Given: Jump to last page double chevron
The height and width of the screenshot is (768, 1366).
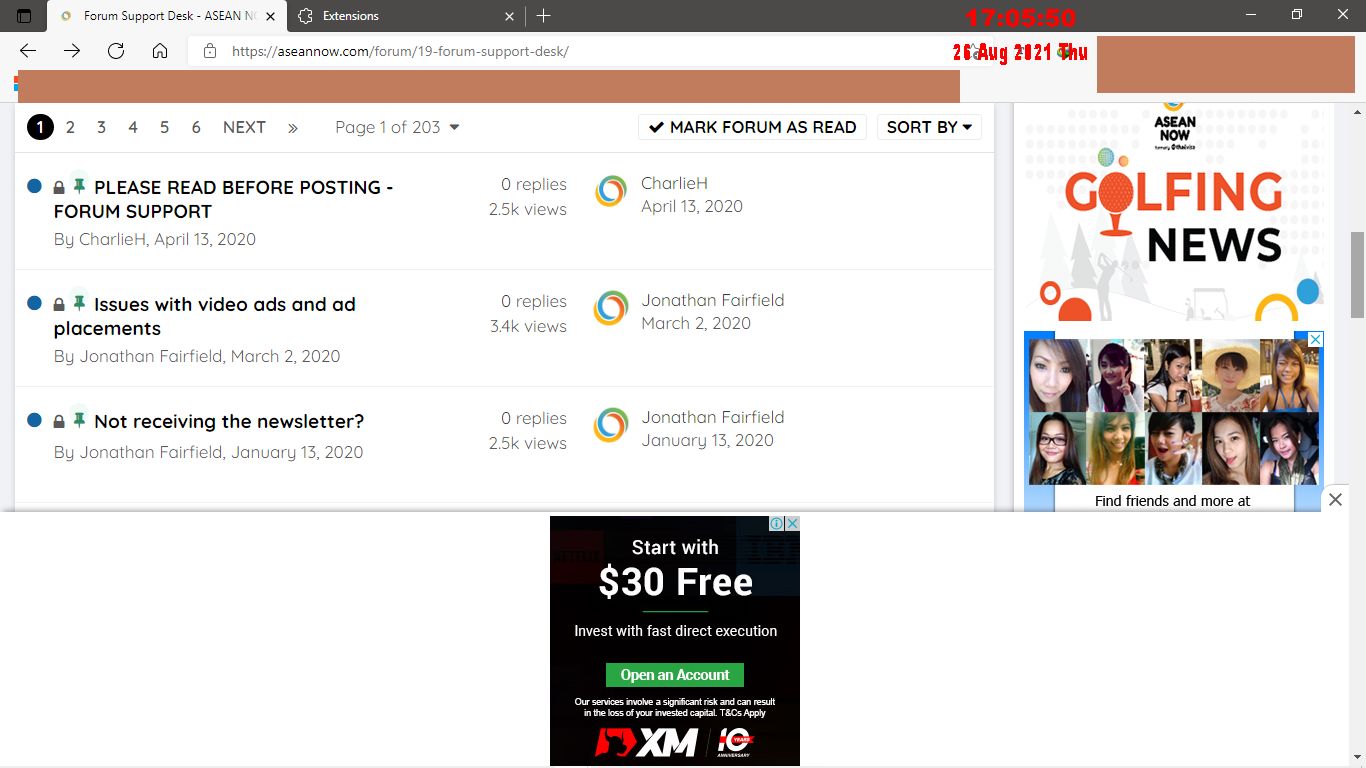Looking at the screenshot, I should (292, 128).
